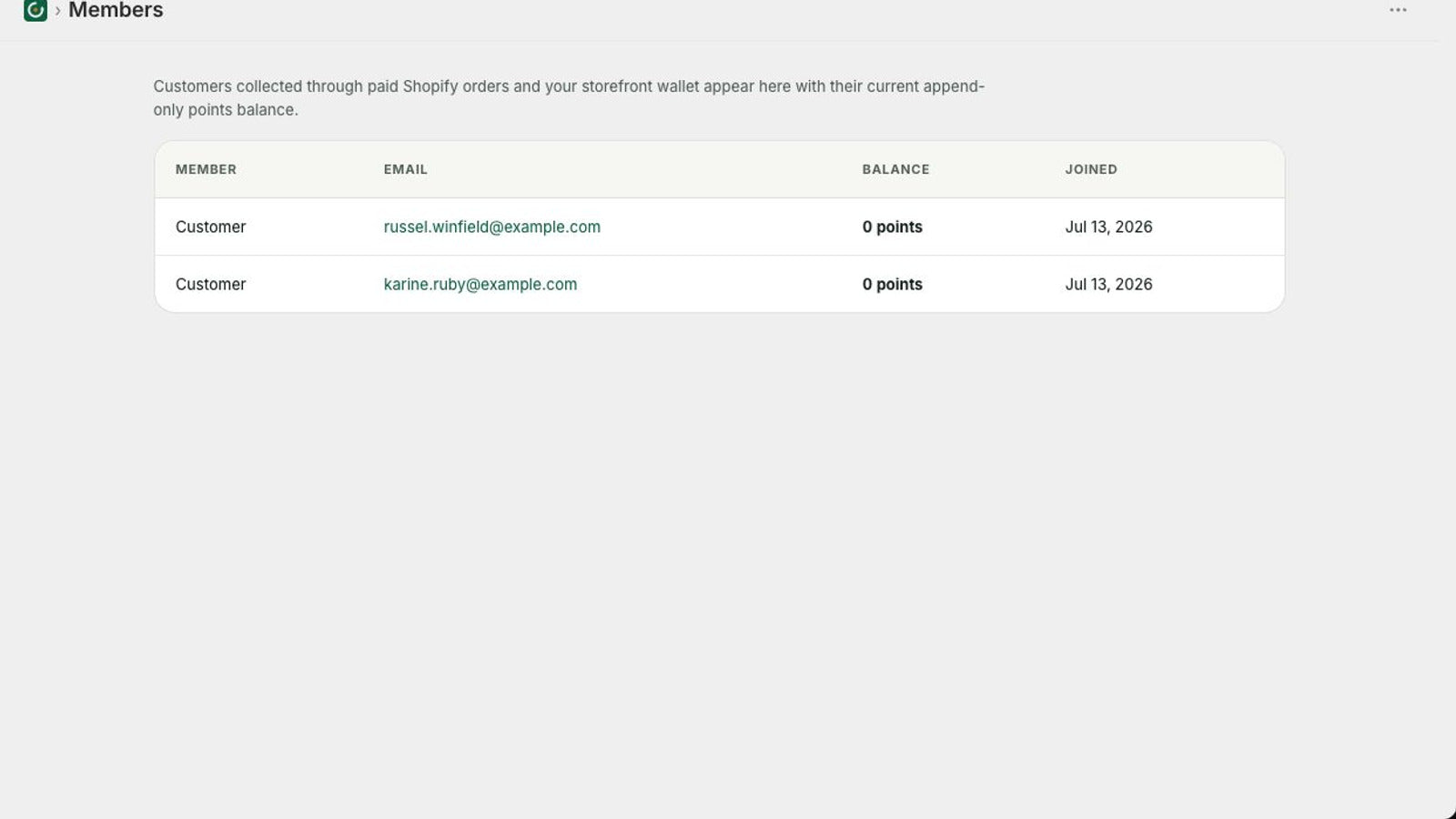The width and height of the screenshot is (1456, 819).
Task: Click karine's 0 points balance
Action: click(892, 284)
